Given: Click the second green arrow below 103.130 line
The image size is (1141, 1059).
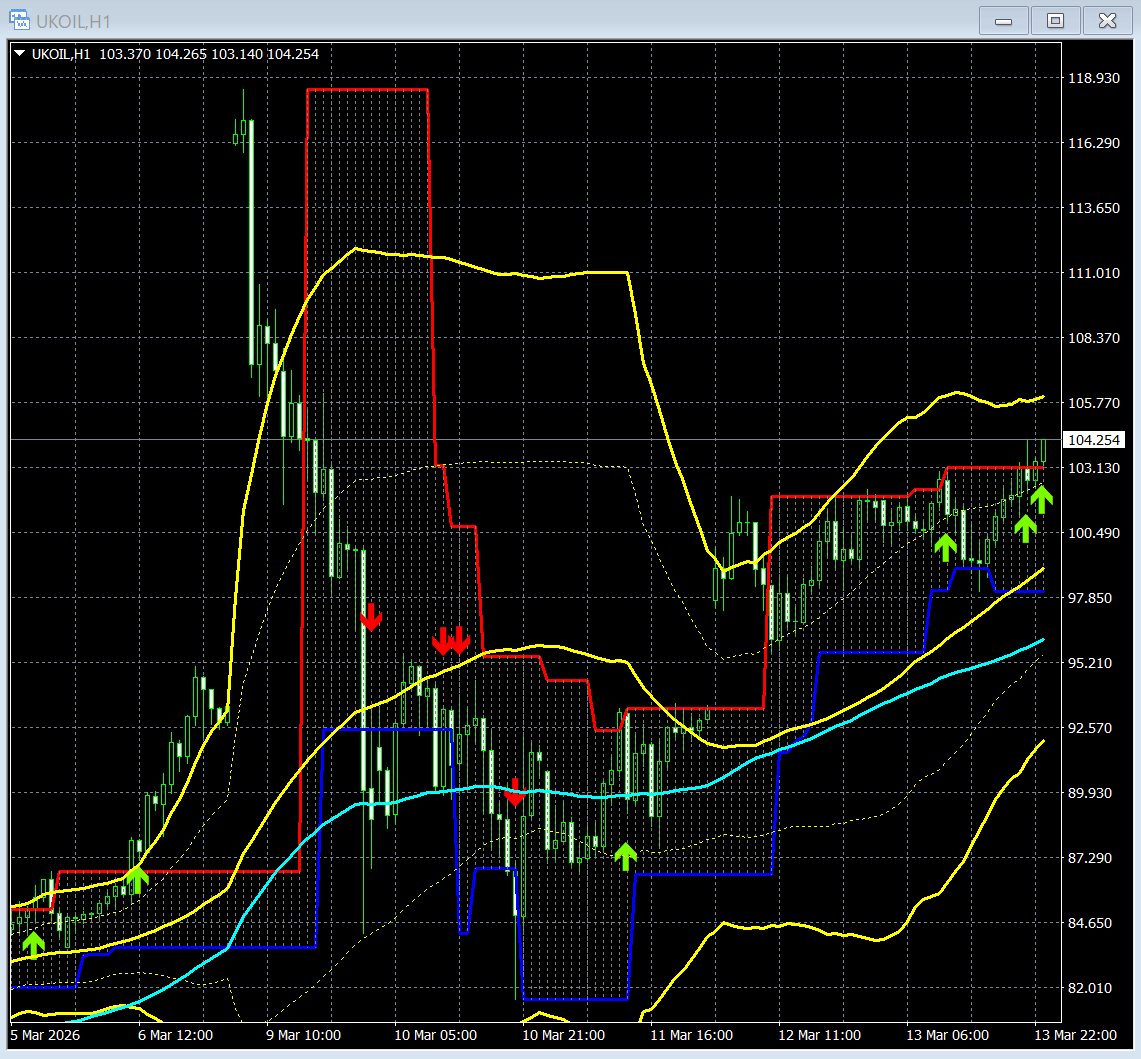Looking at the screenshot, I should pyautogui.click(x=1025, y=528).
